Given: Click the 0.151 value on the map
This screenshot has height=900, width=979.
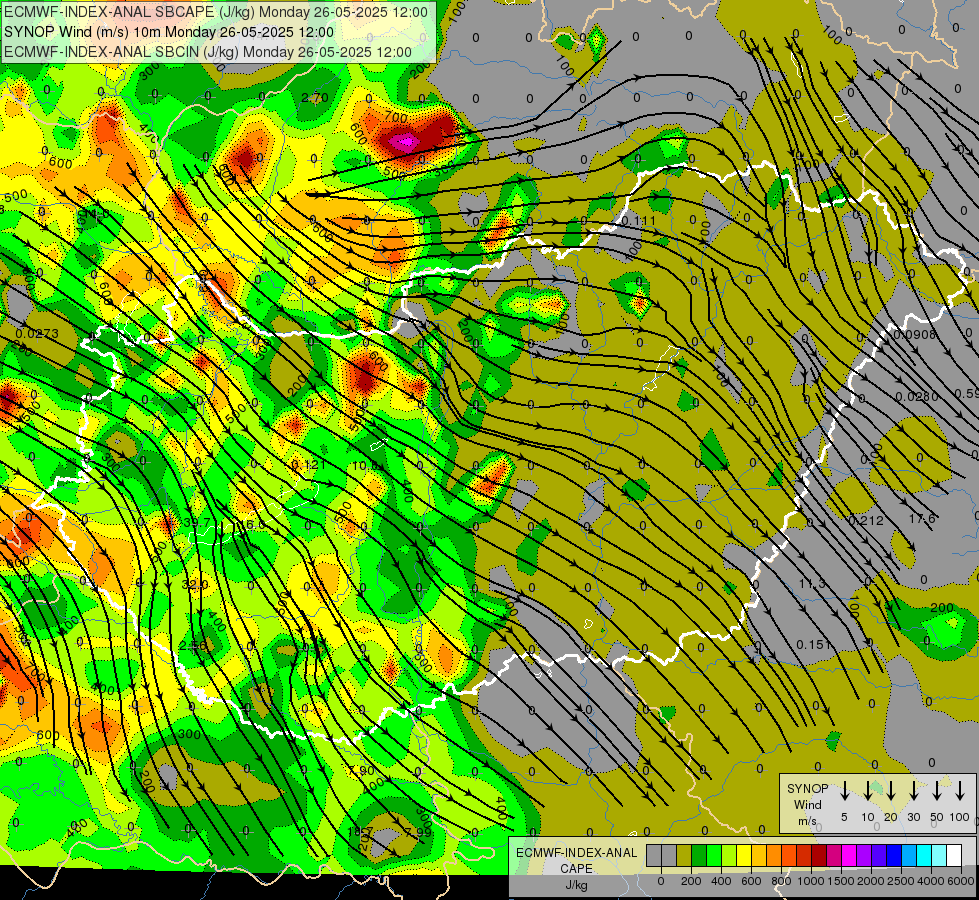Looking at the screenshot, I should click(x=814, y=644).
